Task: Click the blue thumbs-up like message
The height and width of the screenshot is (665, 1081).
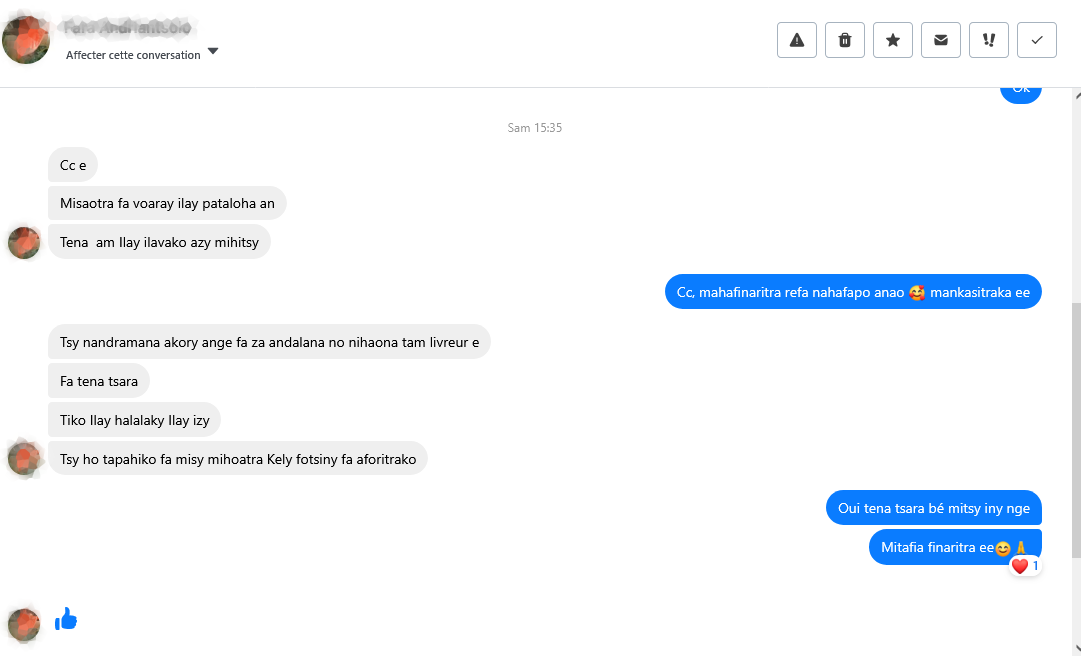Action: coord(66,620)
